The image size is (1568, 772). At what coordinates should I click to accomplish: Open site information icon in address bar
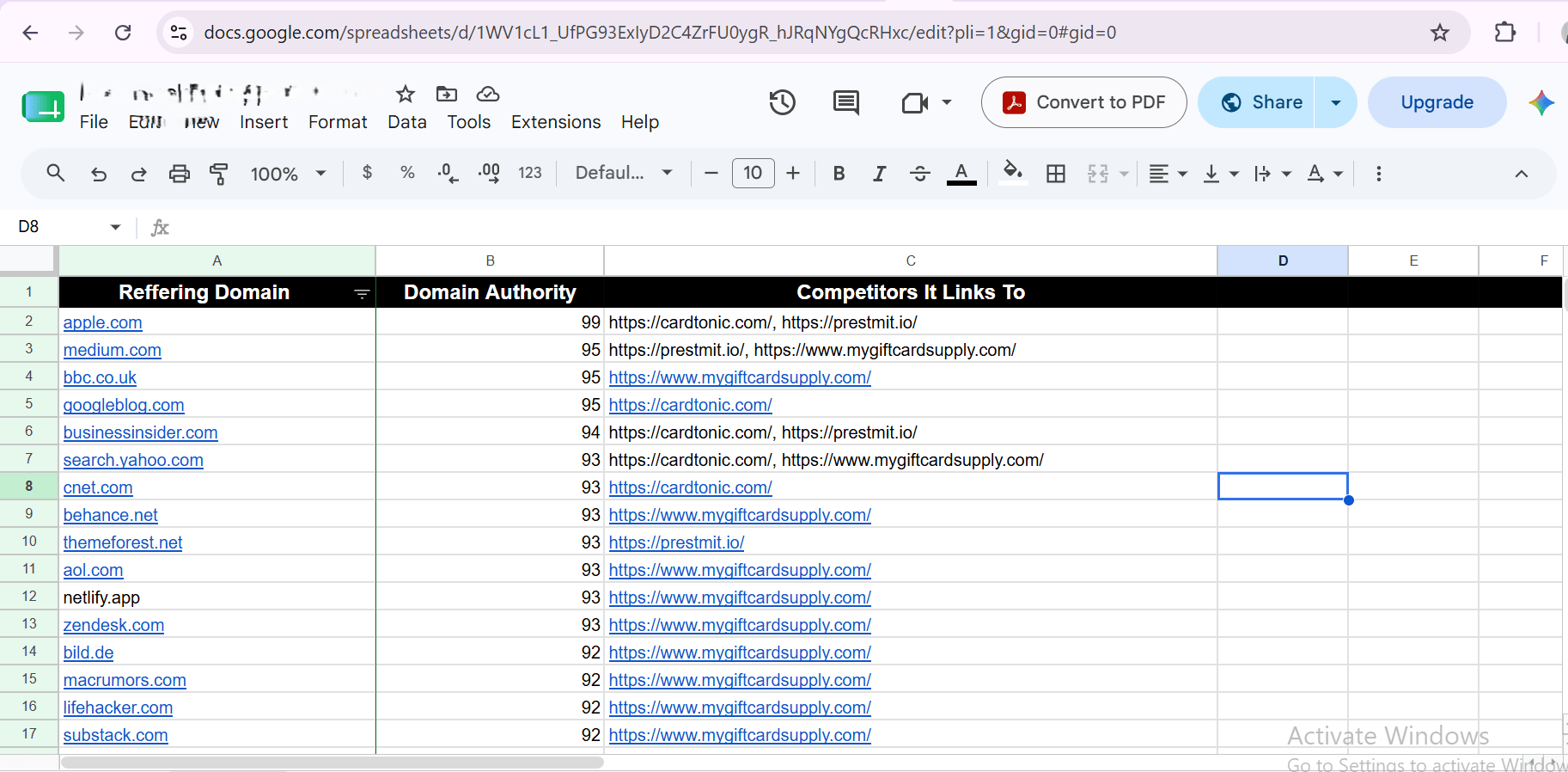[x=179, y=33]
